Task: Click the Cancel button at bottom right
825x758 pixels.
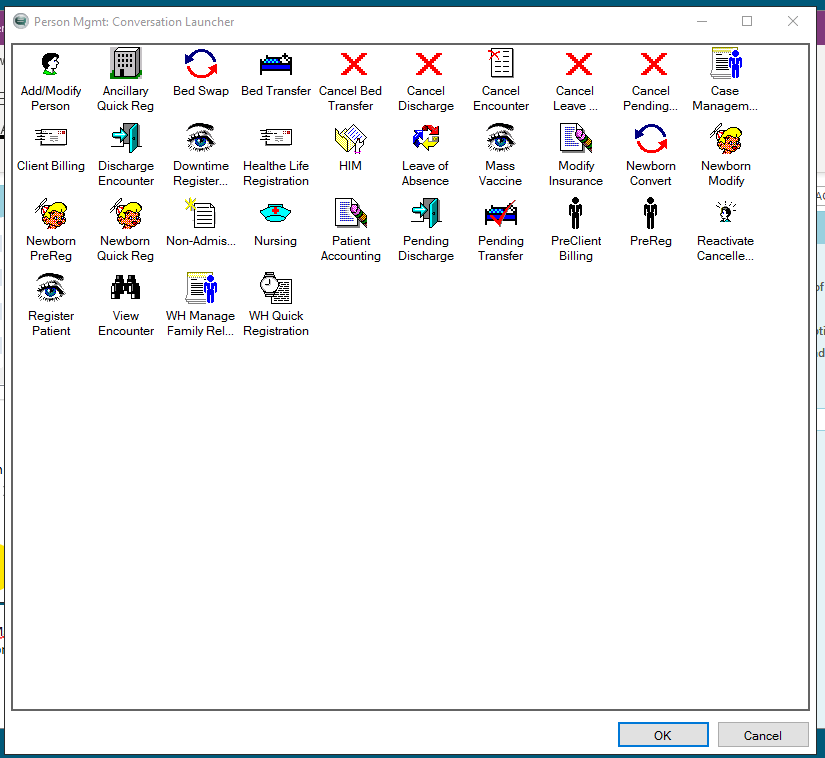Action: (762, 735)
